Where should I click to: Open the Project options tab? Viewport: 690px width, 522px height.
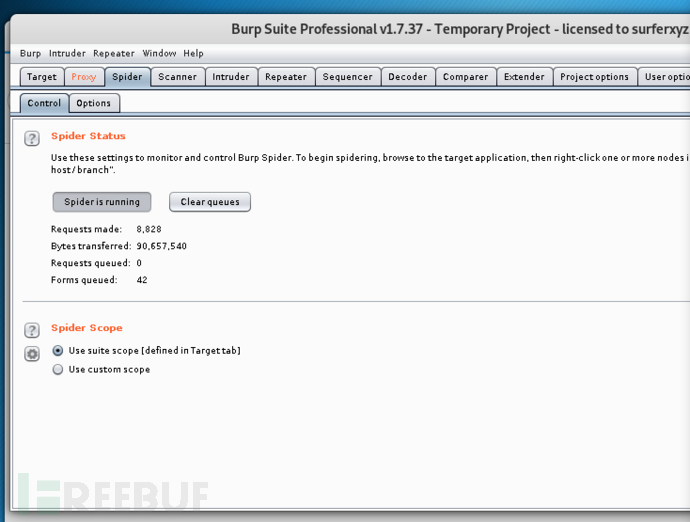tap(595, 77)
